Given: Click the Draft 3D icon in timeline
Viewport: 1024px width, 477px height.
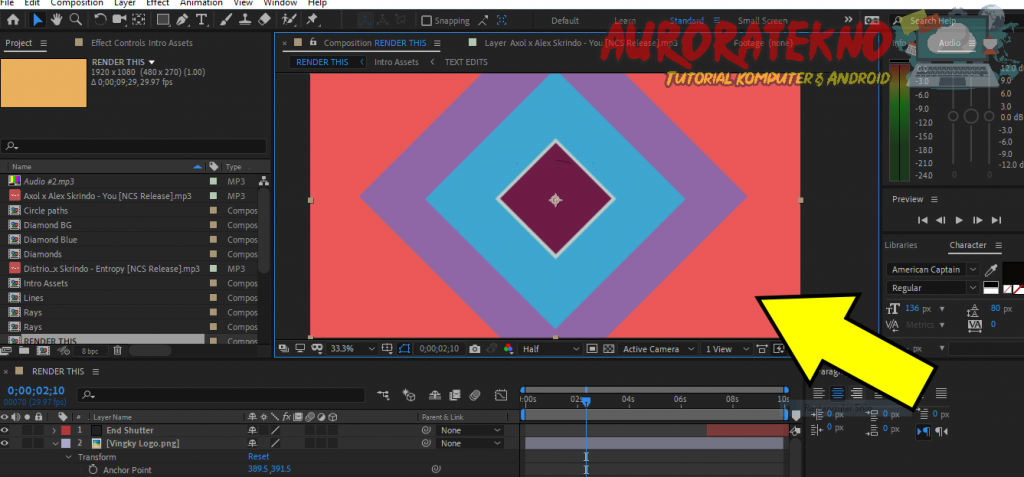Looking at the screenshot, I should tap(409, 395).
